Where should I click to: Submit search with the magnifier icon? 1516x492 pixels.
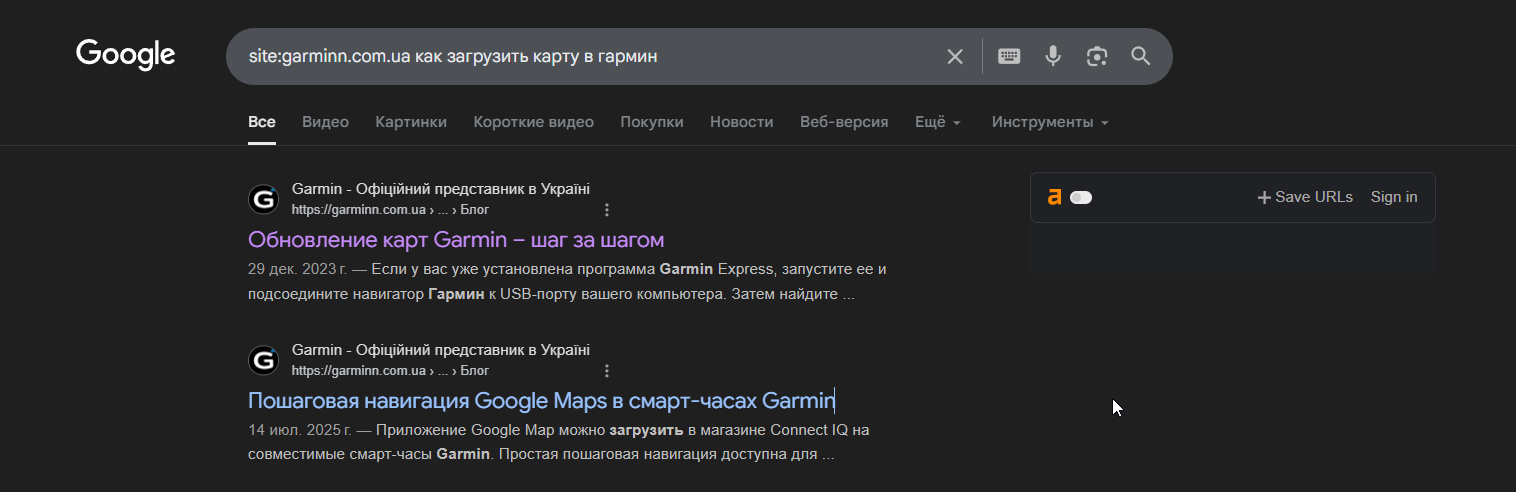[1141, 56]
